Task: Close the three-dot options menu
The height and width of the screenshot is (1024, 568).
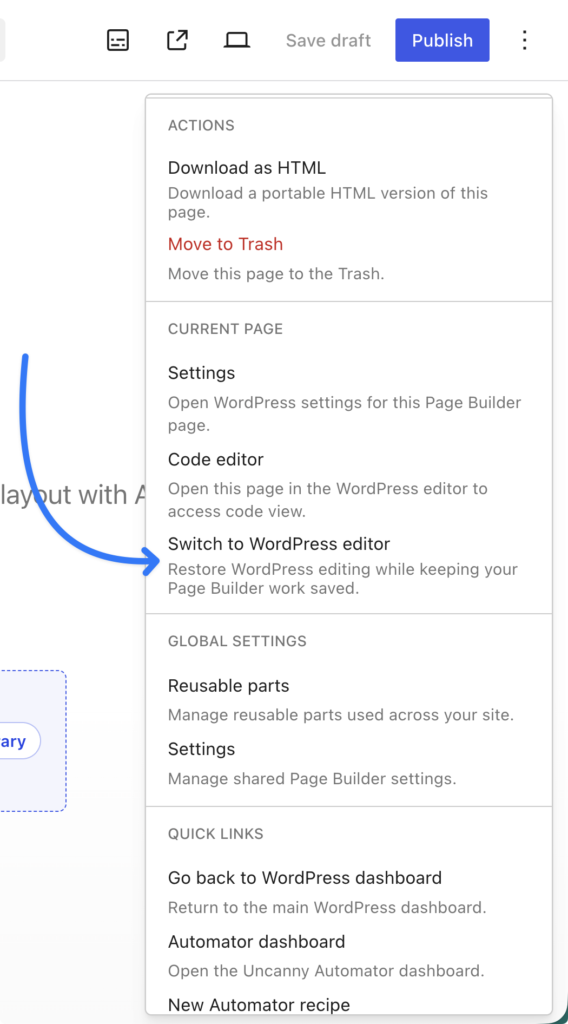Action: point(524,40)
